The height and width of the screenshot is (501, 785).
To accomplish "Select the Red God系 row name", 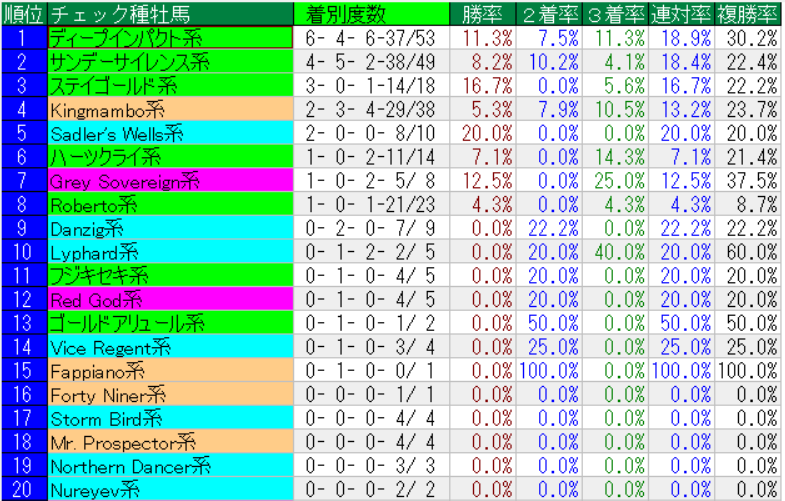I will pos(170,299).
